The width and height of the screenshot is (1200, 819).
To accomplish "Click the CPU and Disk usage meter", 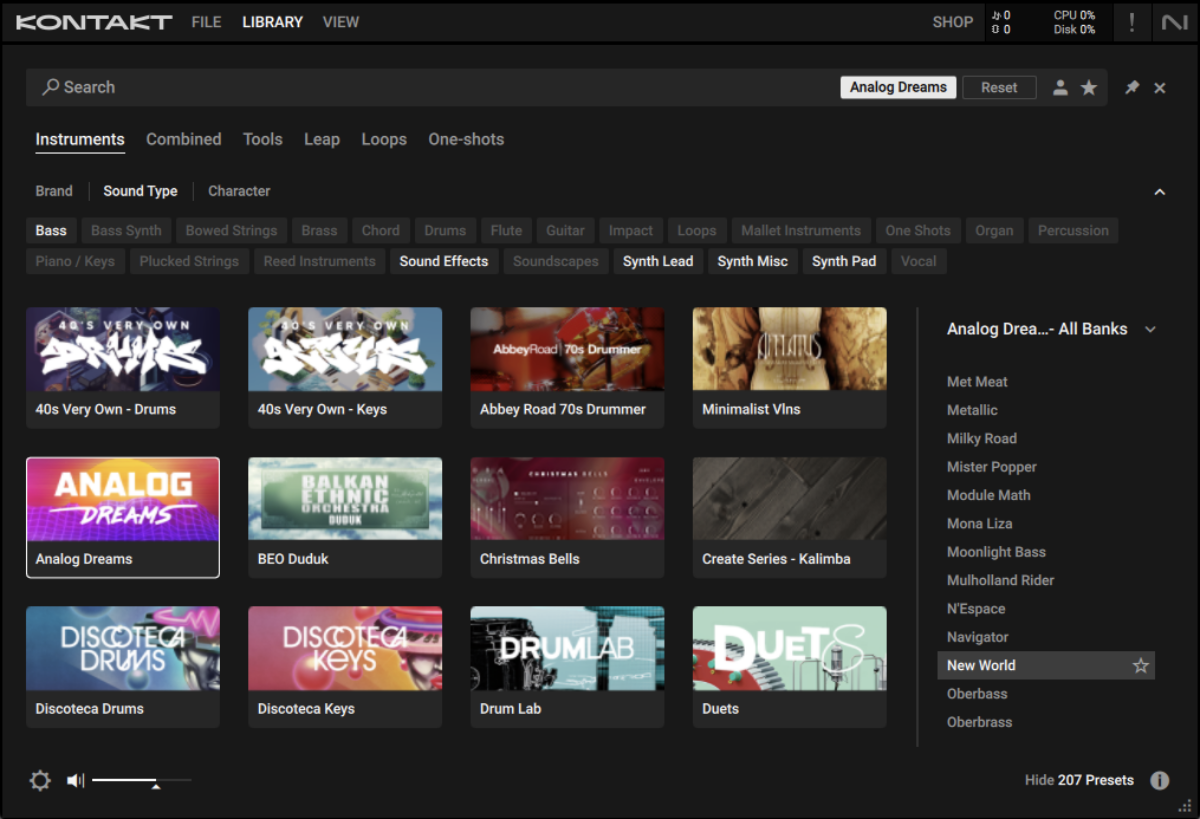I will pos(1074,22).
